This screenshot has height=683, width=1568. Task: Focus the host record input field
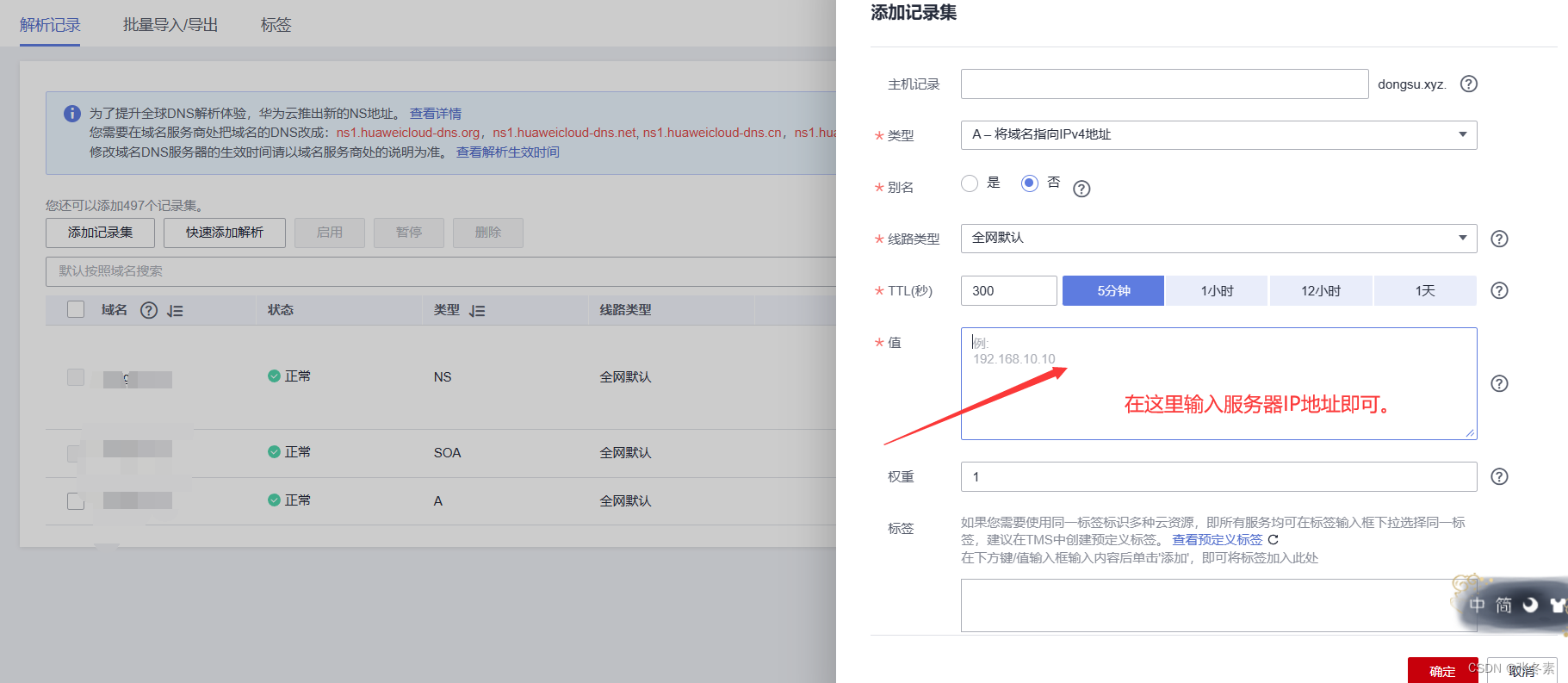coord(1164,84)
